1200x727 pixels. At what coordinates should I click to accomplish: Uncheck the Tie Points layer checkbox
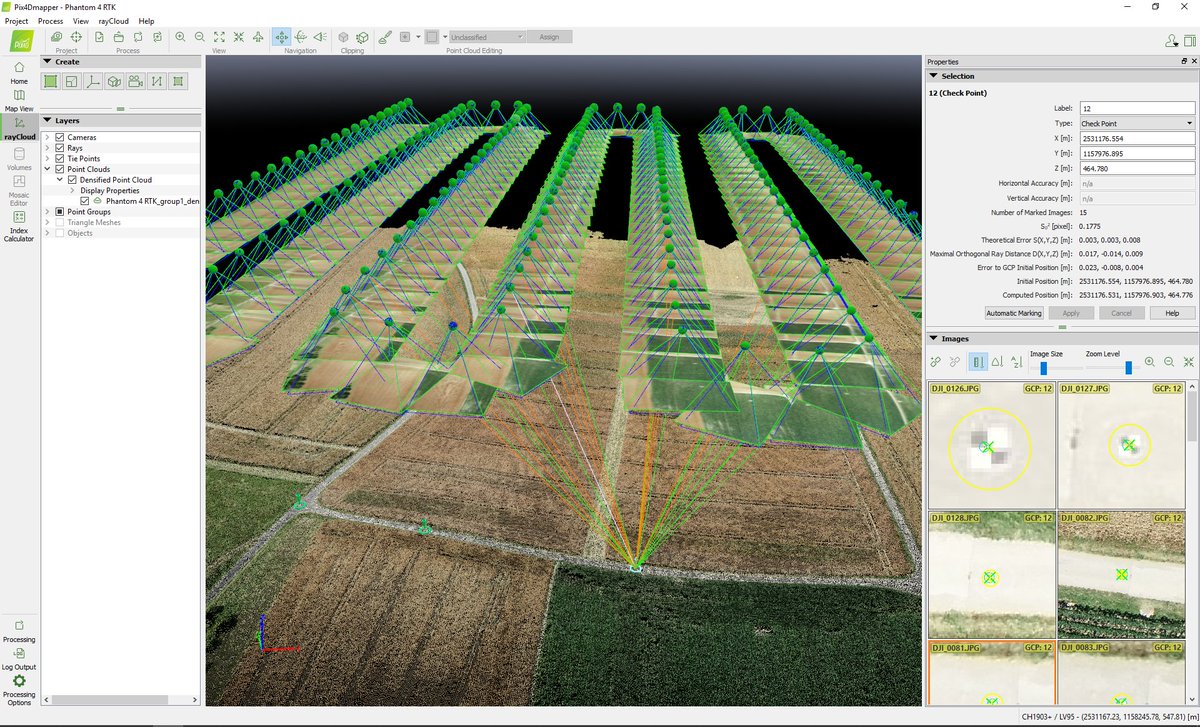point(60,158)
